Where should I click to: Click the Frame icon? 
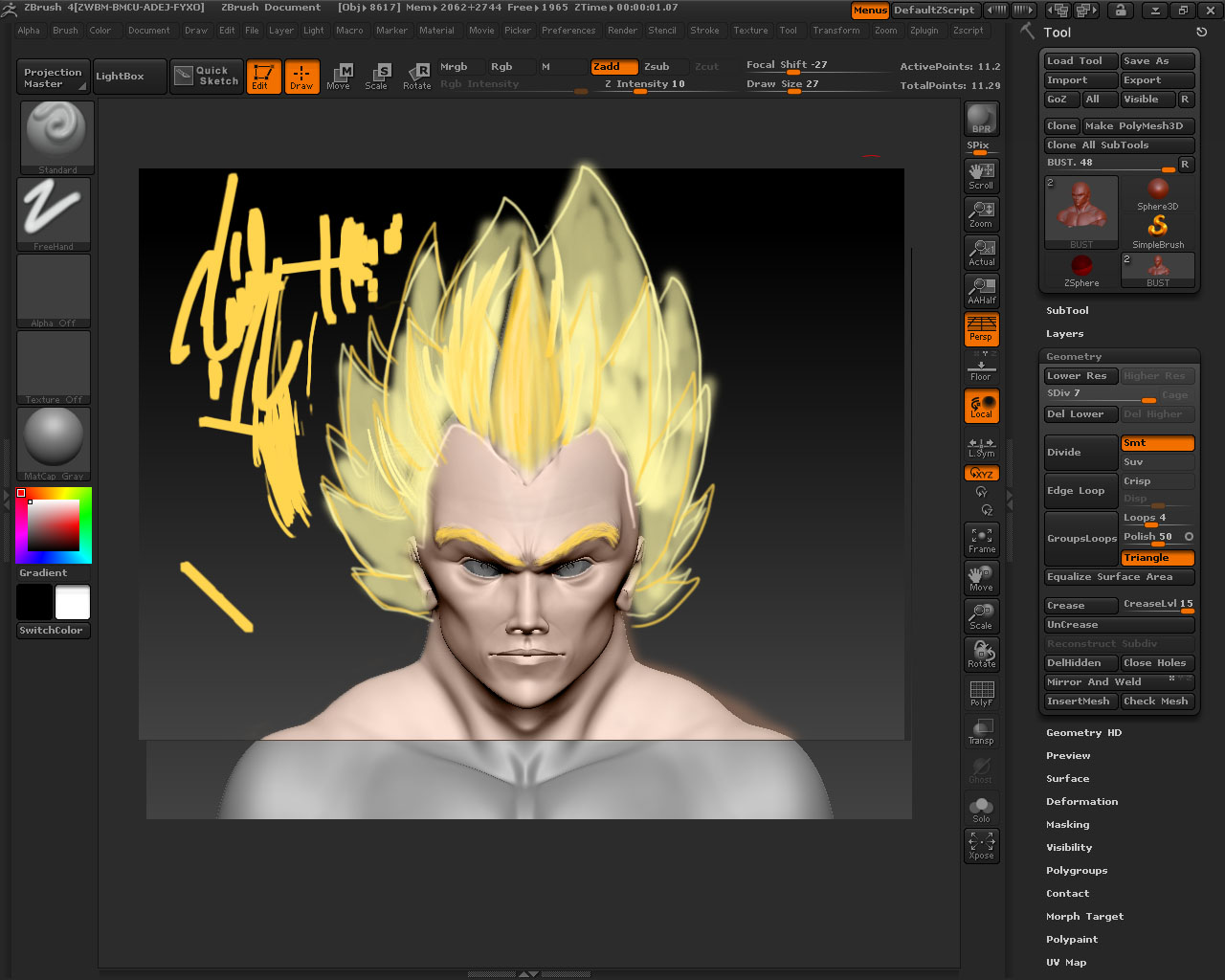click(981, 540)
